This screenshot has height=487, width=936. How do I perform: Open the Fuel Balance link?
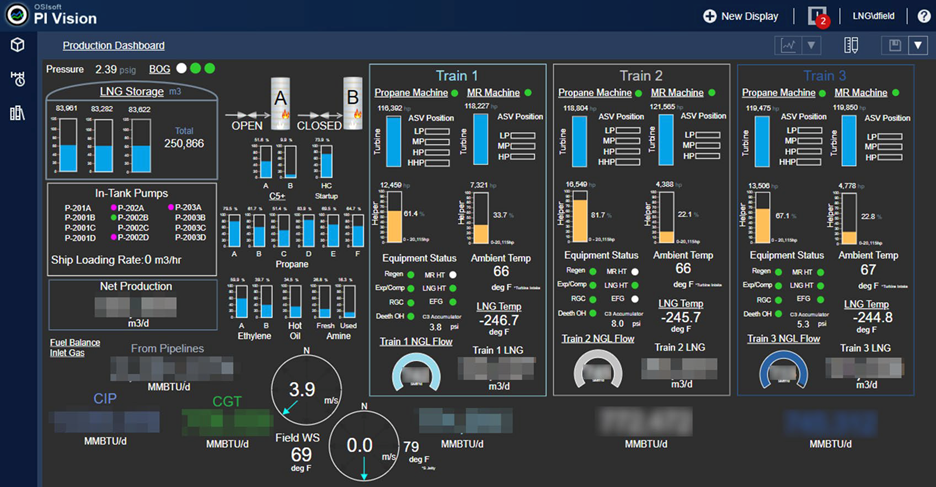pyautogui.click(x=75, y=343)
